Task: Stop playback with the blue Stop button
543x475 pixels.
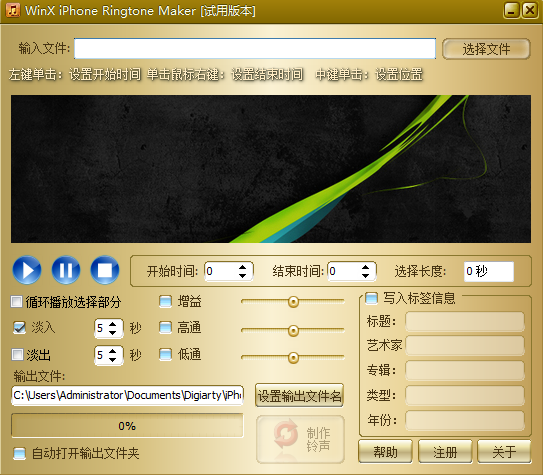Action: (105, 270)
